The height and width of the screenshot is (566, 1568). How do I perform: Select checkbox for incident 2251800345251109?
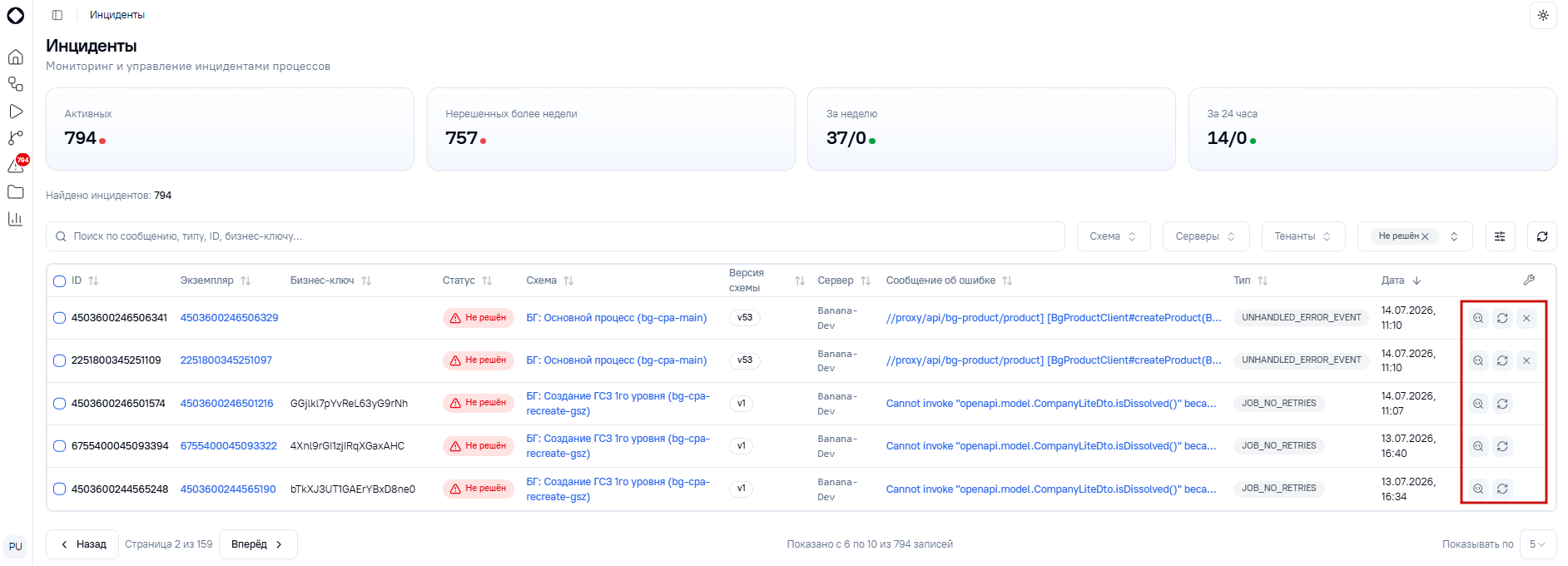click(59, 360)
